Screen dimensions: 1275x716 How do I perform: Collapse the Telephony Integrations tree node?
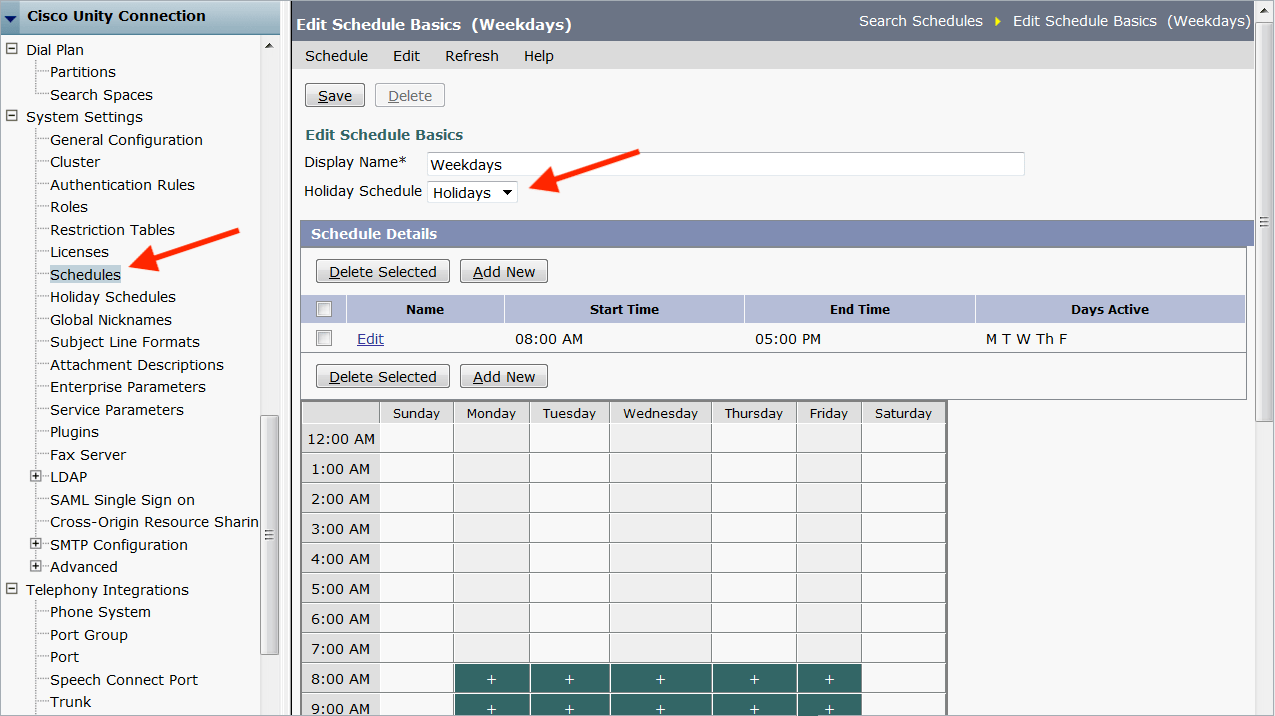12,589
